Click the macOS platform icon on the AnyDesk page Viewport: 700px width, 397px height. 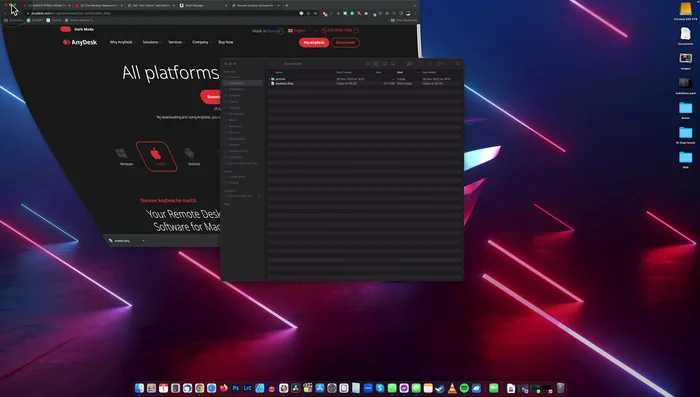point(157,156)
